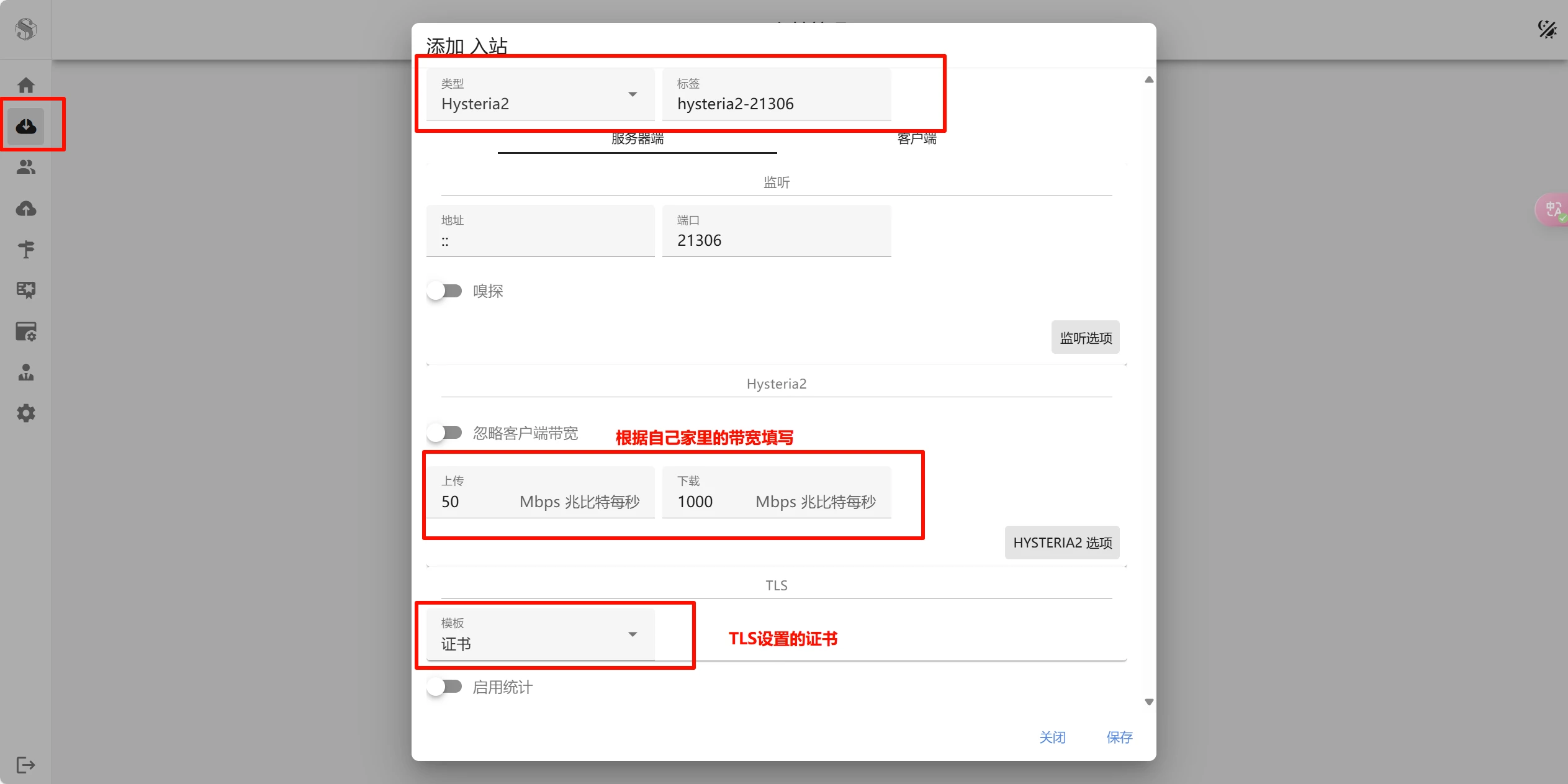
Task: Open the outbounds cloud-upload icon
Action: pyautogui.click(x=25, y=209)
